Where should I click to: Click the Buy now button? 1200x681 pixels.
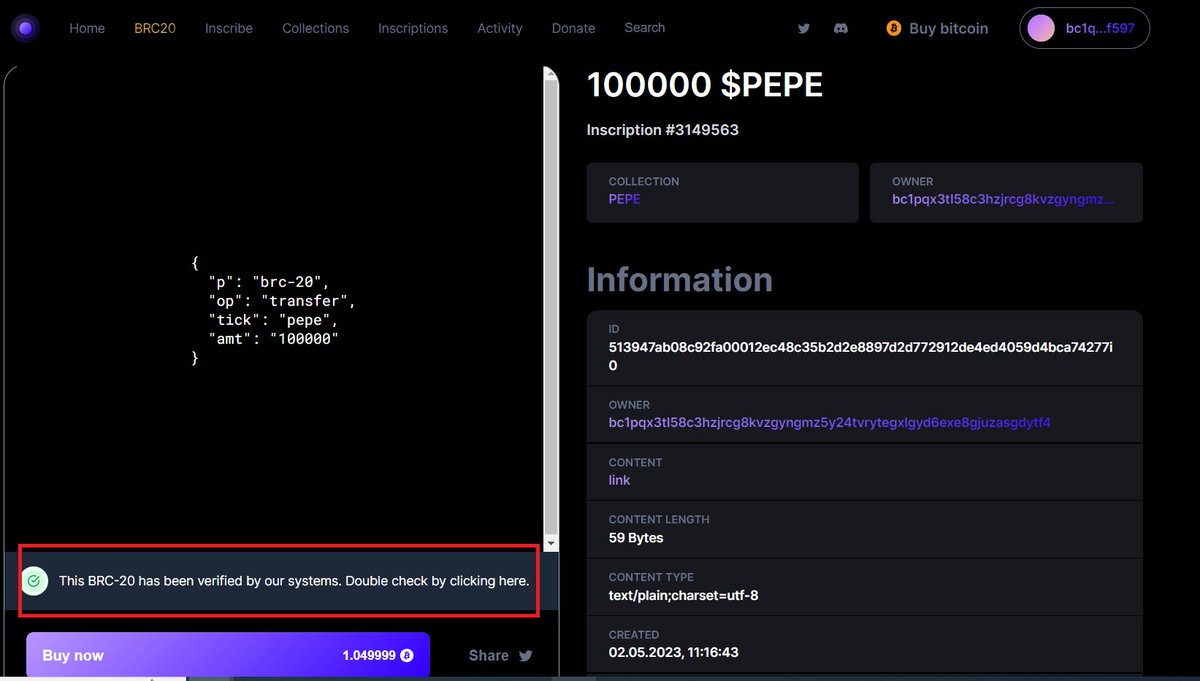click(x=228, y=656)
